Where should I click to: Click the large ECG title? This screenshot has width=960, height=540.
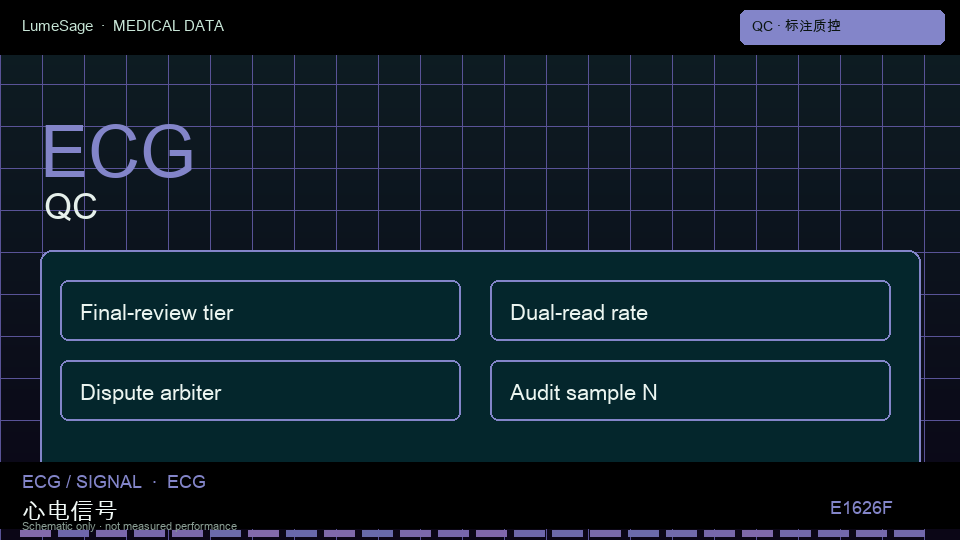click(x=118, y=151)
